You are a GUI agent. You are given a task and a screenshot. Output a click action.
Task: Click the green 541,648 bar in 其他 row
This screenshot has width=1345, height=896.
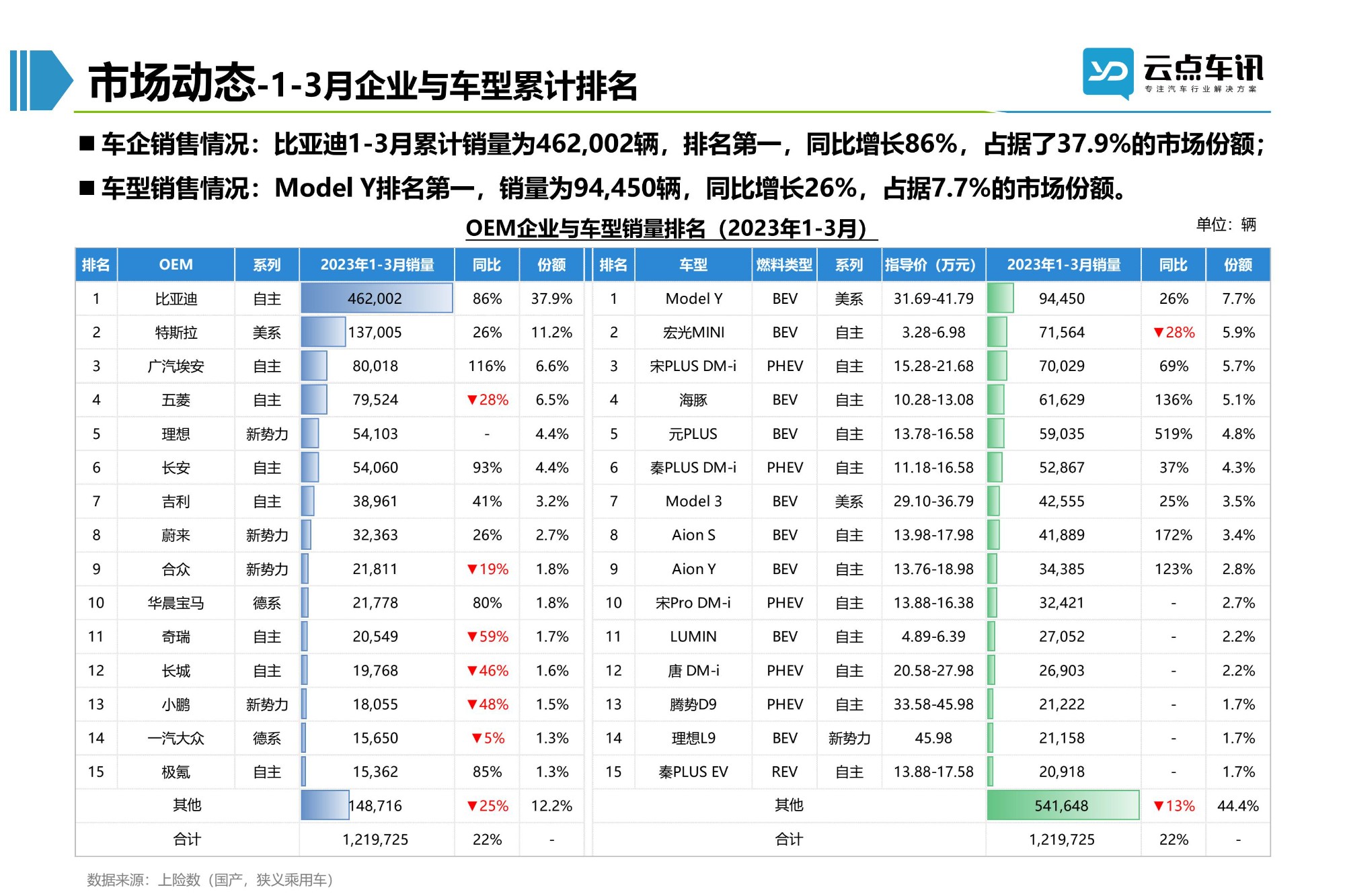[x=1063, y=805]
